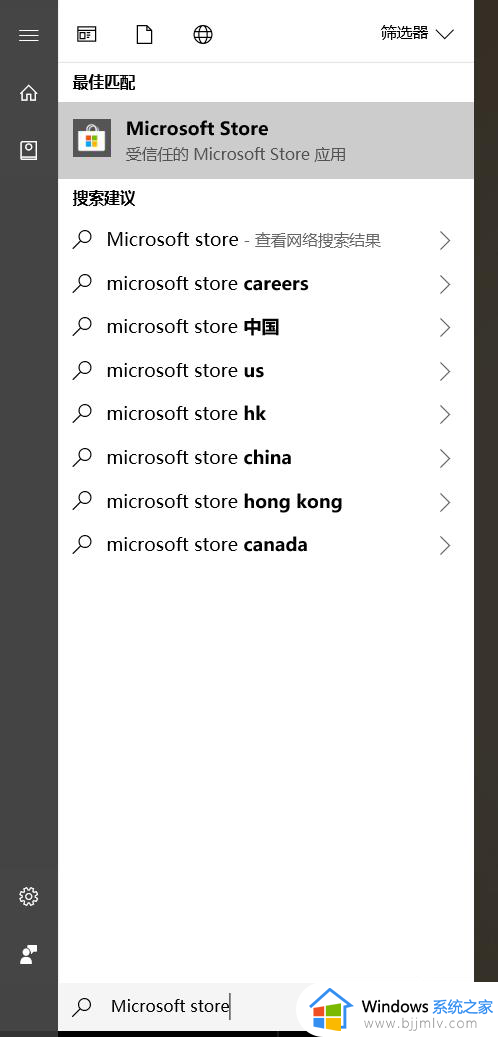Open the notebook icon in the sidebar
498x1037 pixels.
[x=28, y=150]
